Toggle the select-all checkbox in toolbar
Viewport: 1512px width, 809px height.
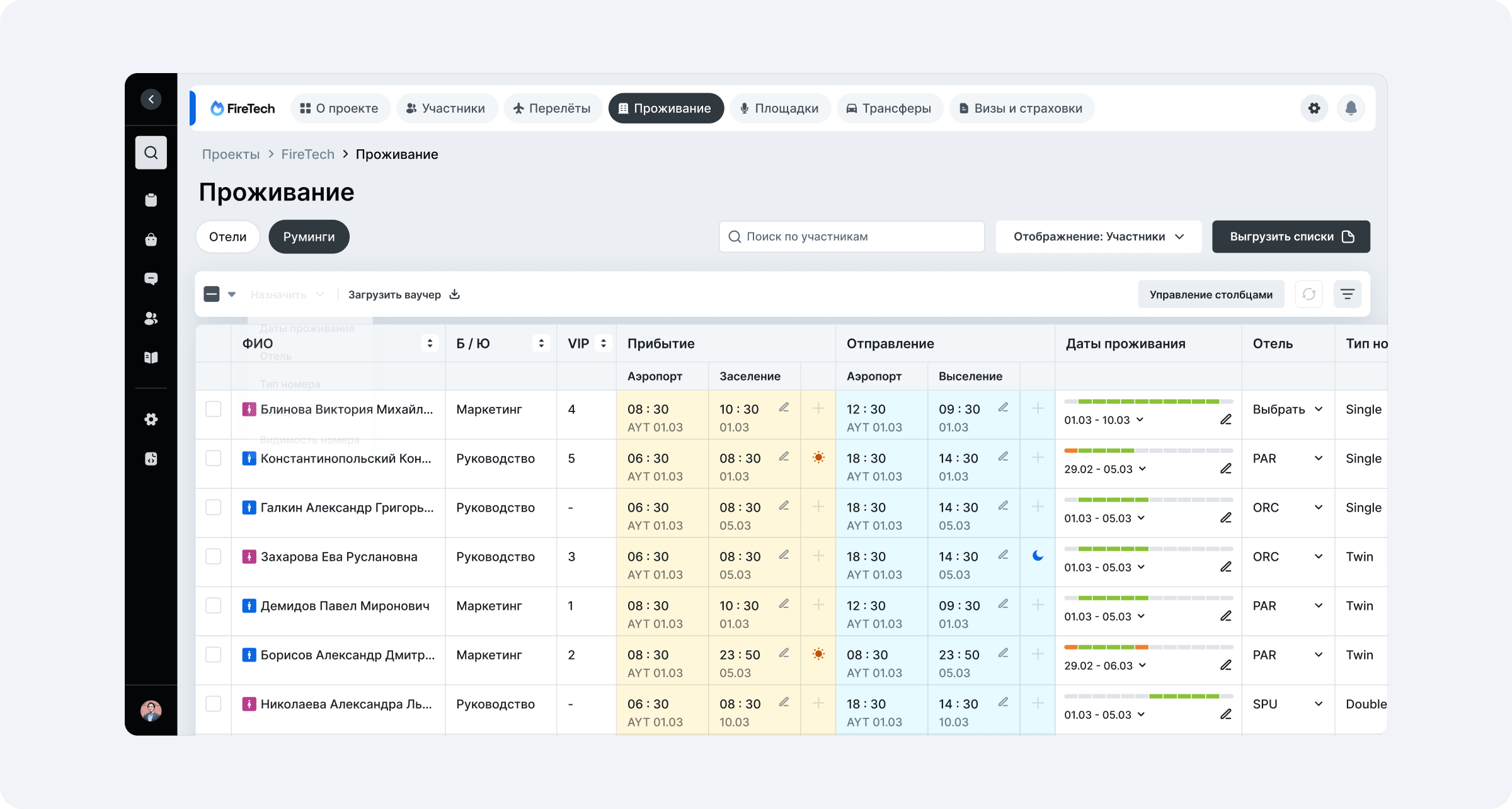212,294
